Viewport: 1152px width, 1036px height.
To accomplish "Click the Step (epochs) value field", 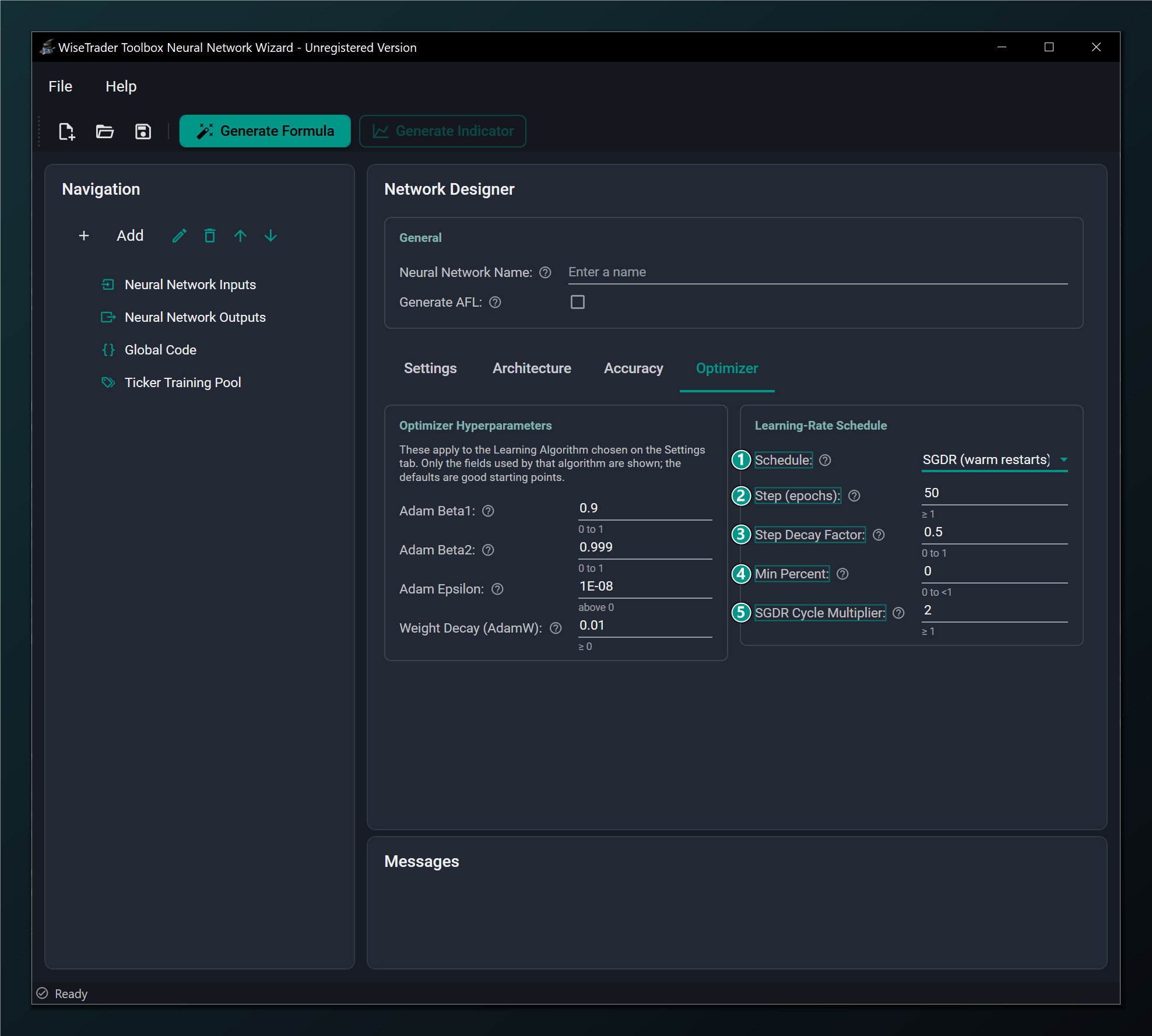I will [995, 493].
